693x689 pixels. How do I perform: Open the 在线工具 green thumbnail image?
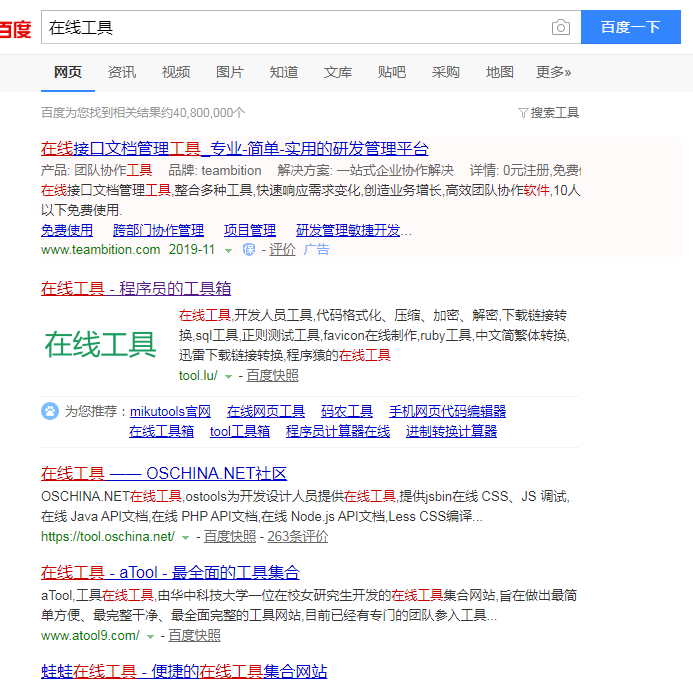(x=100, y=344)
